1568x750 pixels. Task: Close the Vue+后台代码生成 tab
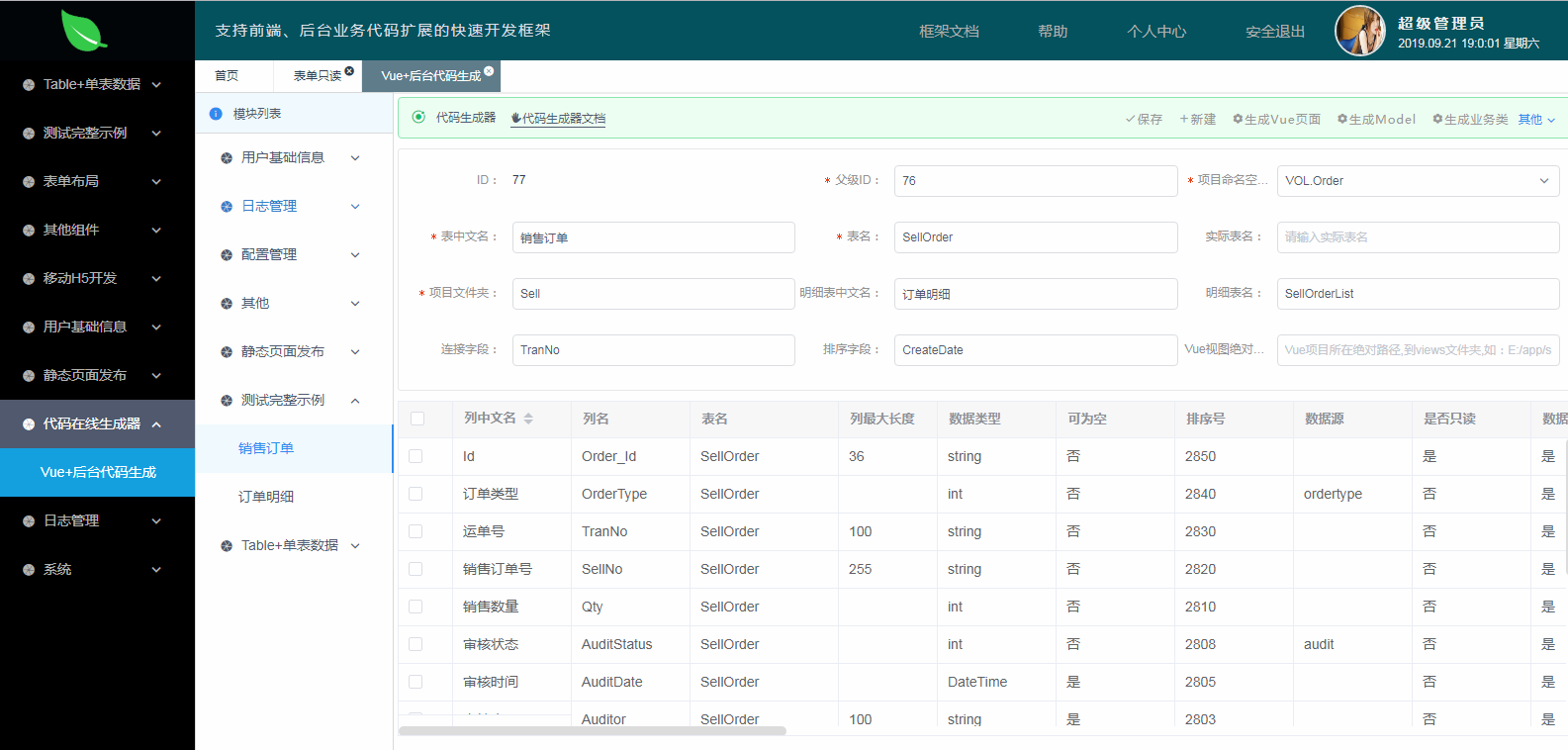tap(489, 71)
